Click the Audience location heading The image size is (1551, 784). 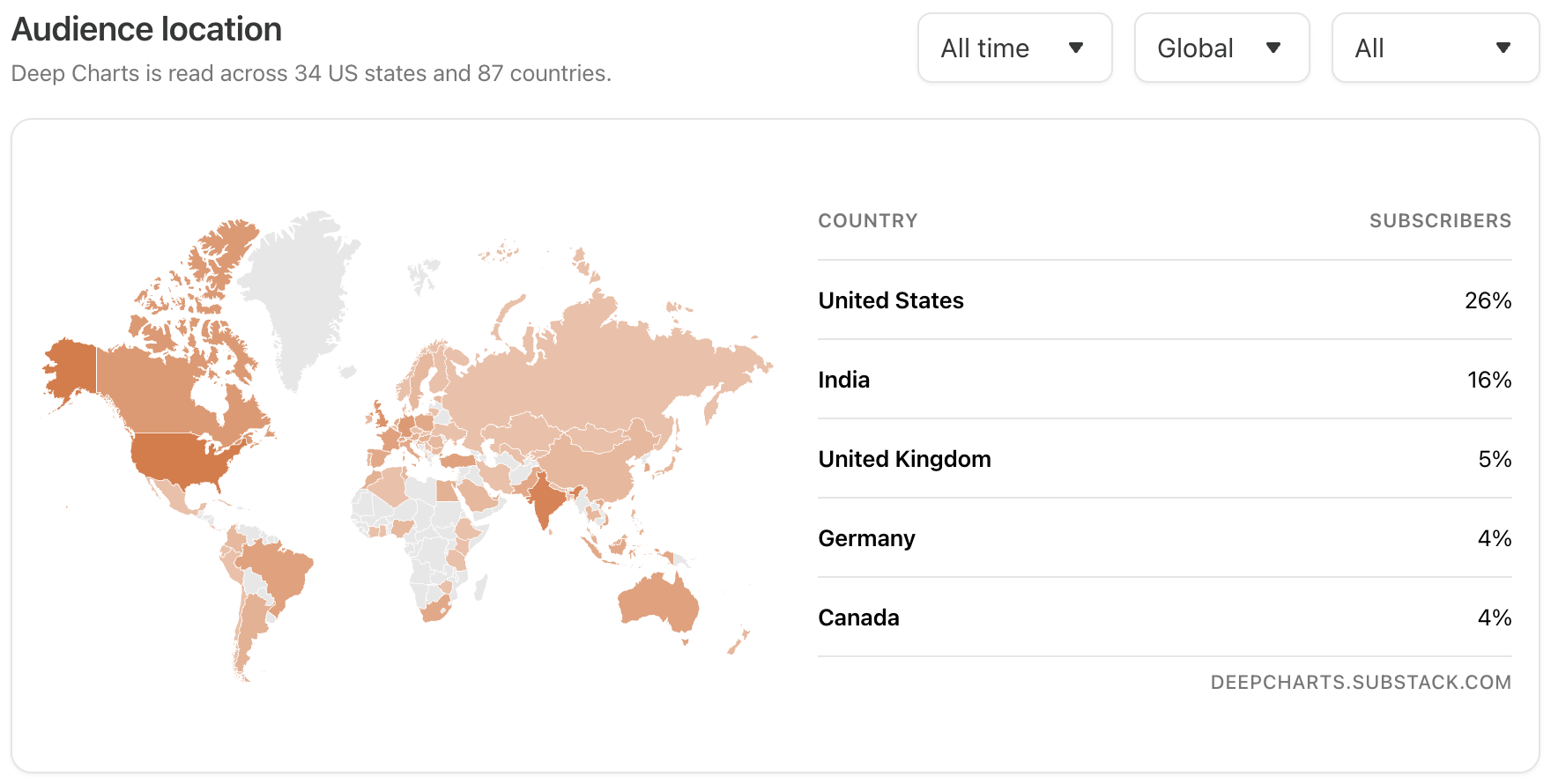tap(146, 28)
